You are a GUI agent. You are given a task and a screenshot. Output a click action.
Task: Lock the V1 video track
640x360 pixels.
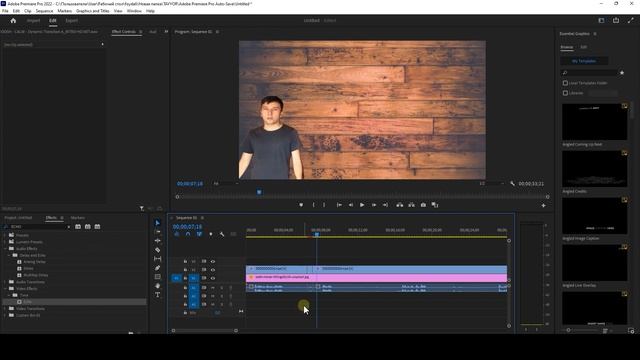click(x=185, y=278)
